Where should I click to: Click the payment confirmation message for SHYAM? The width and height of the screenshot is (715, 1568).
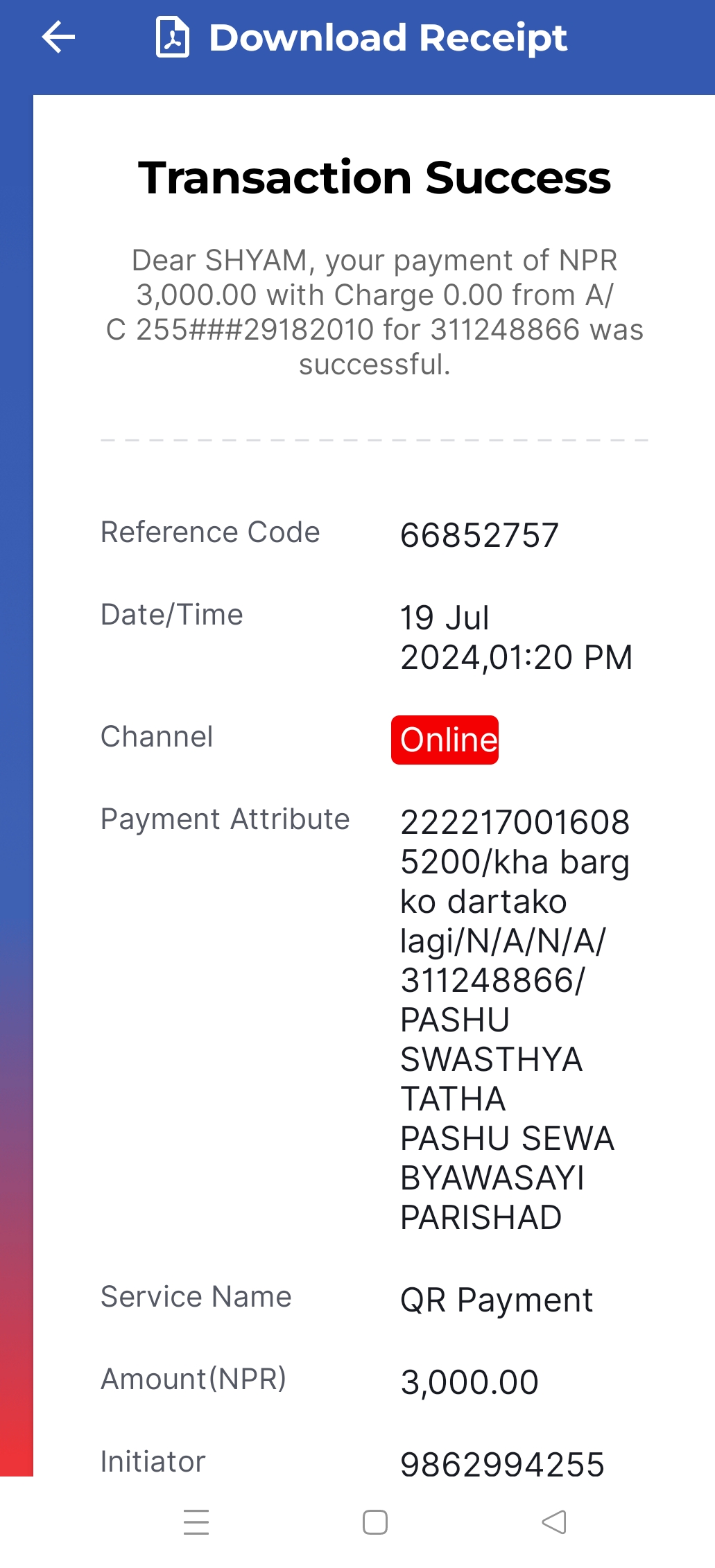coord(374,312)
